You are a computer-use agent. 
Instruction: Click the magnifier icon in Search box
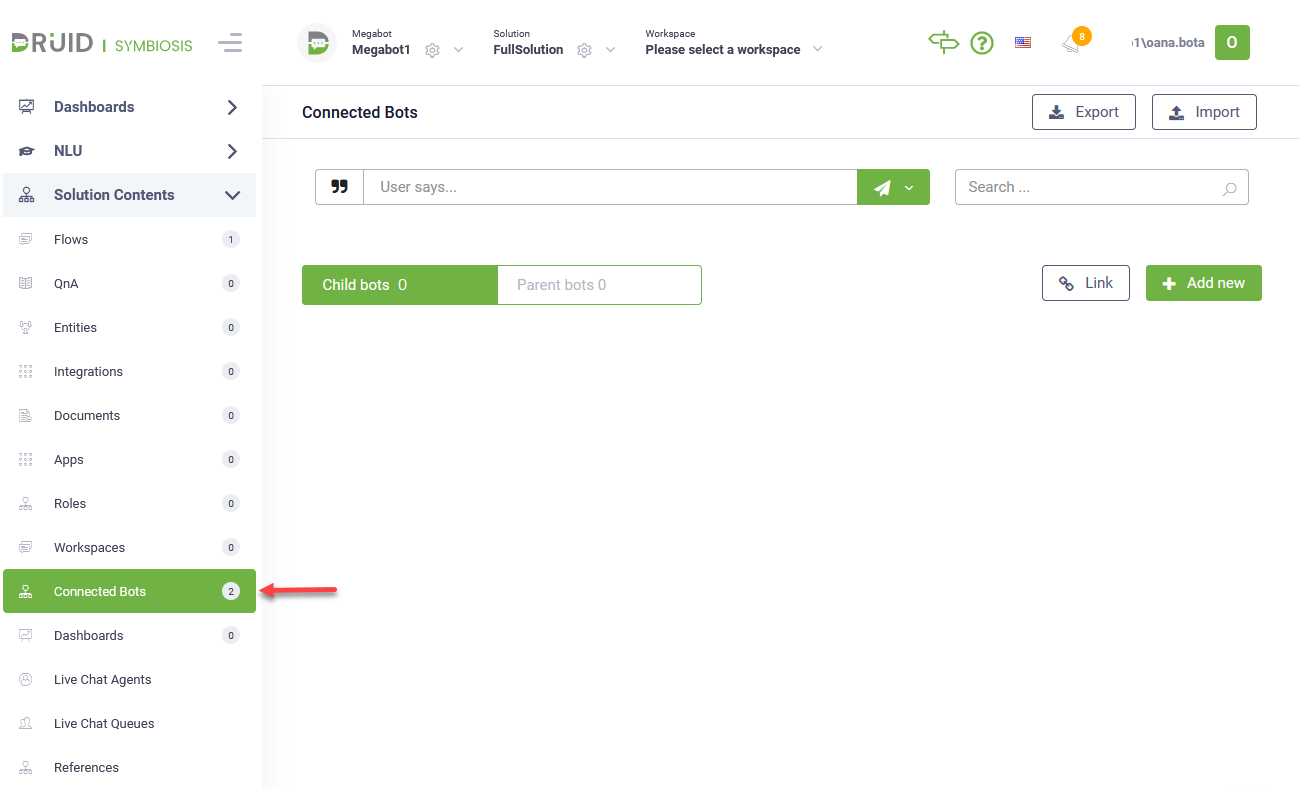click(1230, 188)
